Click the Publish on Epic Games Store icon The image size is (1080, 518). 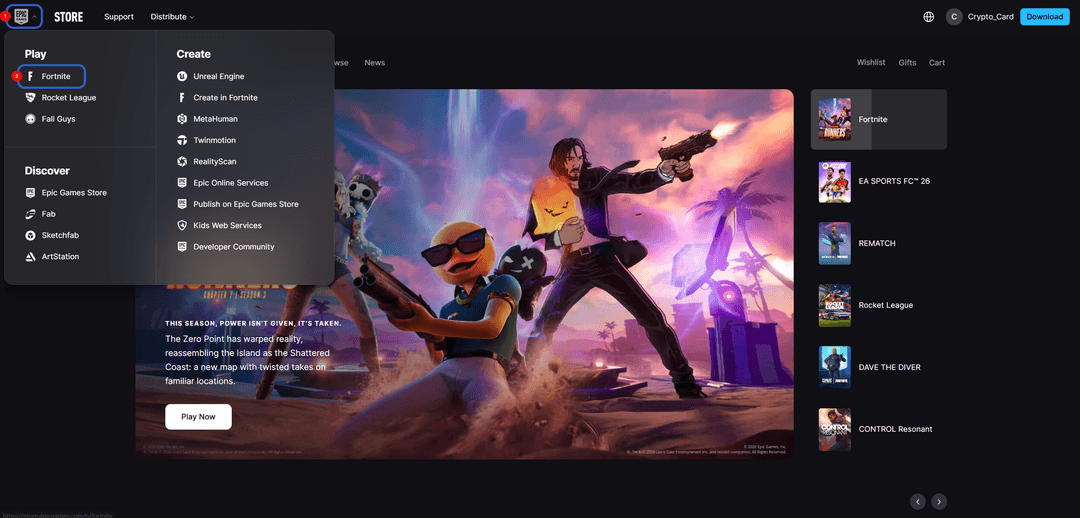pyautogui.click(x=182, y=205)
